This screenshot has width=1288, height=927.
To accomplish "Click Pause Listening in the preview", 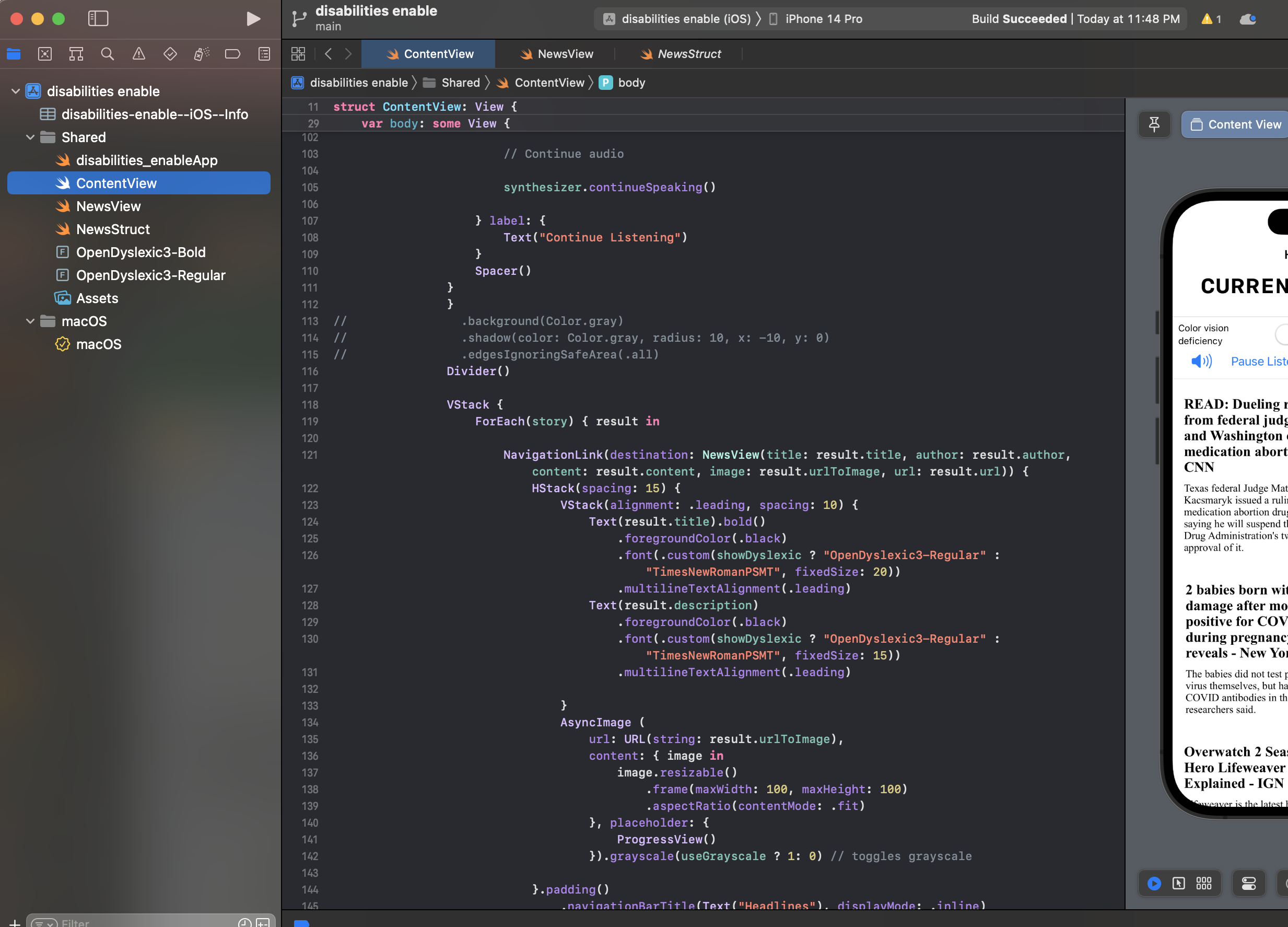I will [x=1258, y=361].
